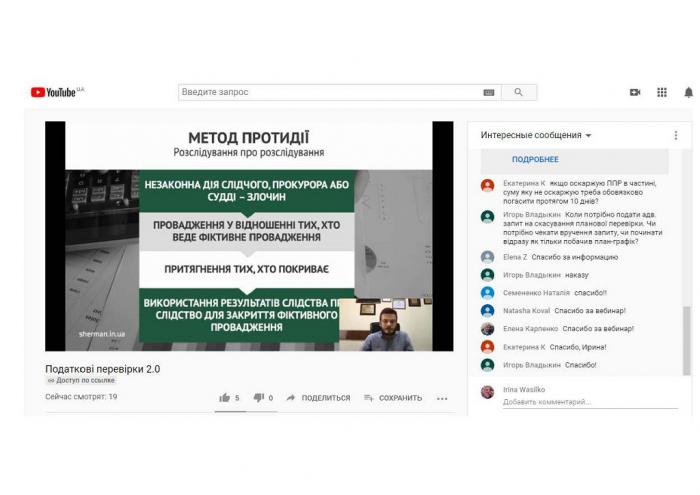Viewport: 700px width, 495px height.
Task: Click the Добавить комментарий chat input
Action: [x=580, y=402]
